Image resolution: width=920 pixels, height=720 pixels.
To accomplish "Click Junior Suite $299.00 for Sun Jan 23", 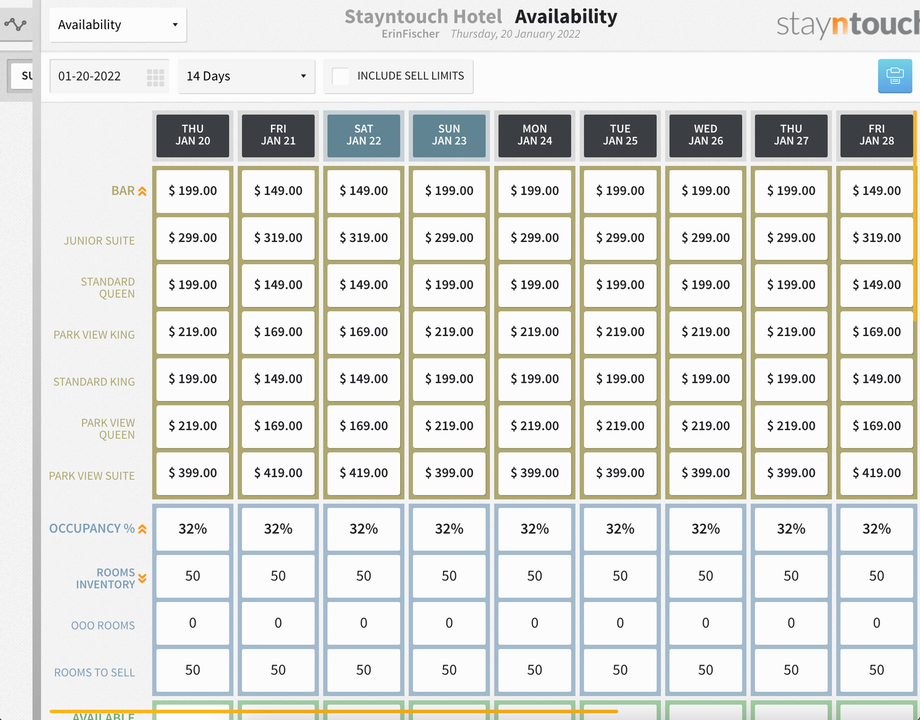I will [449, 238].
